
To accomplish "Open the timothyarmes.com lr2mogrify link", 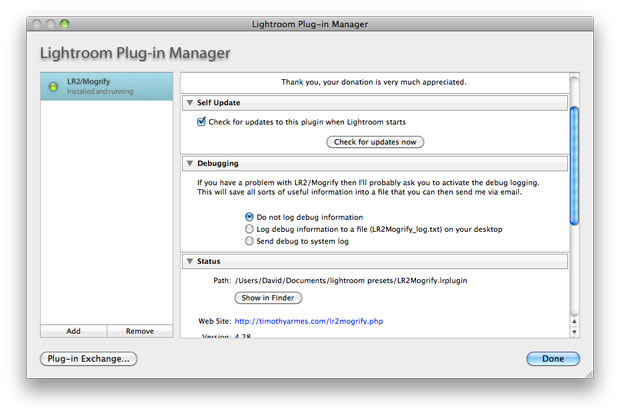I will pyautogui.click(x=309, y=321).
